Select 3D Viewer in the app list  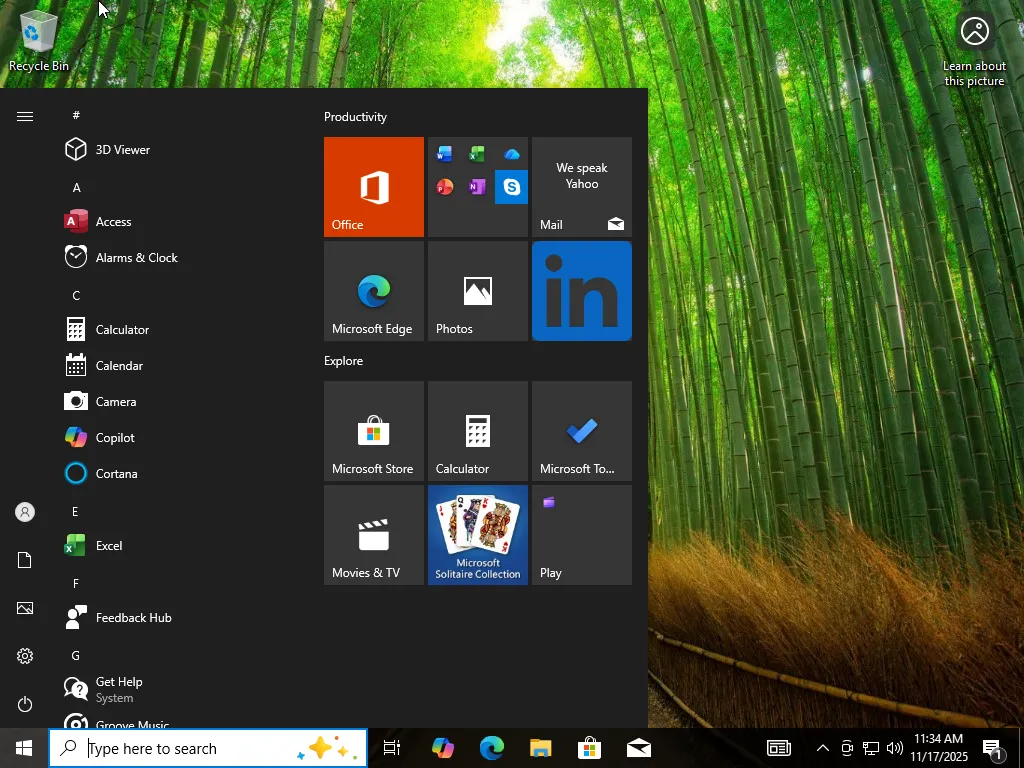122,150
